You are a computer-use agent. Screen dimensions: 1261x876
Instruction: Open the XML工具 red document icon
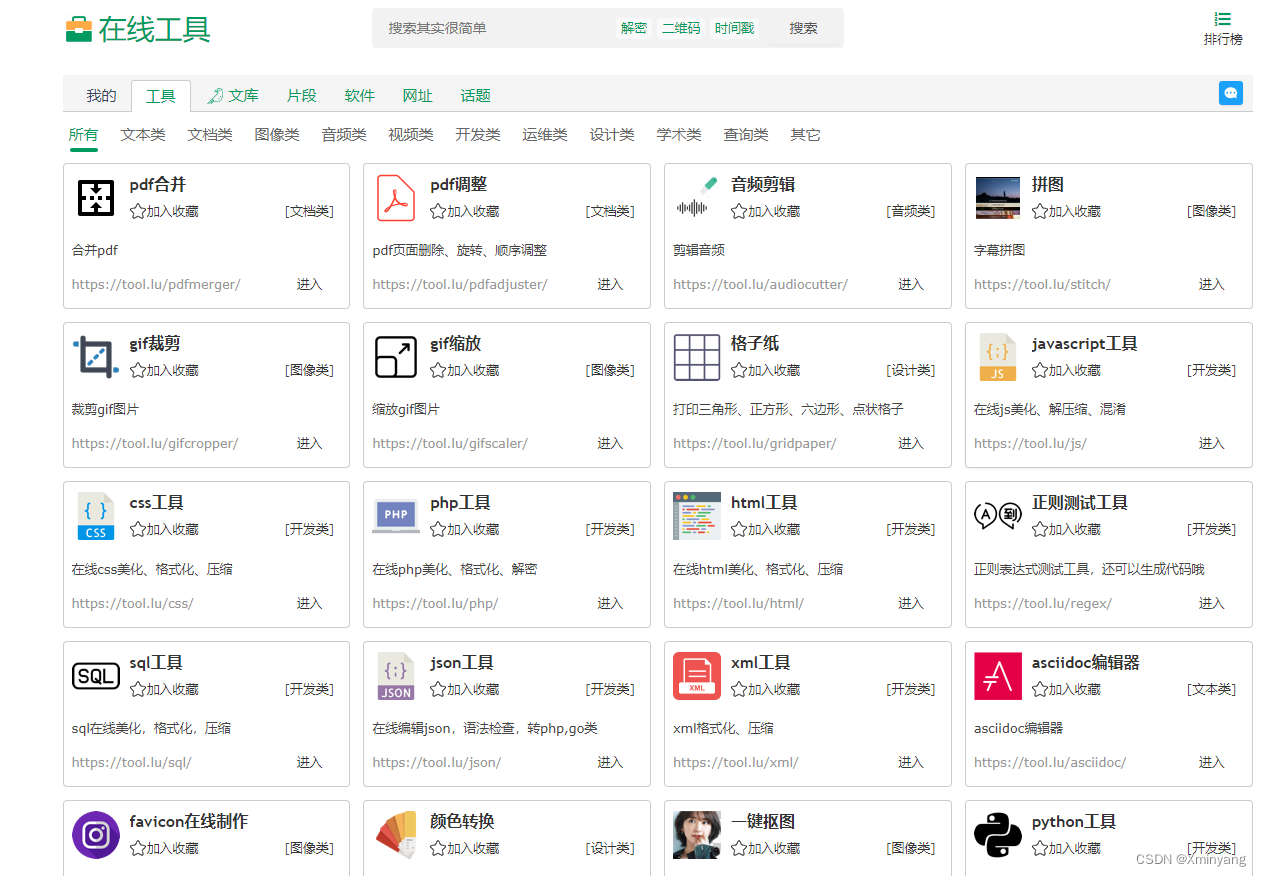697,675
